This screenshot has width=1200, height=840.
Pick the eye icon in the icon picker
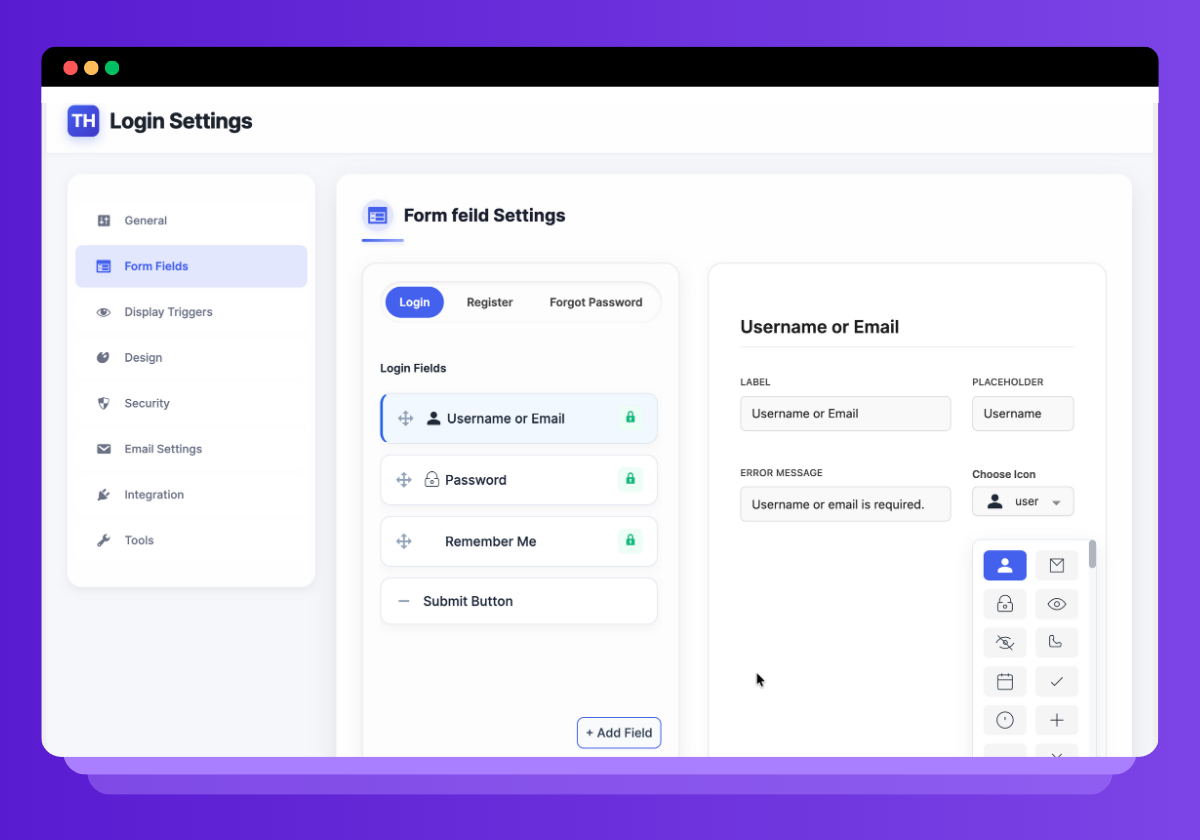tap(1057, 604)
